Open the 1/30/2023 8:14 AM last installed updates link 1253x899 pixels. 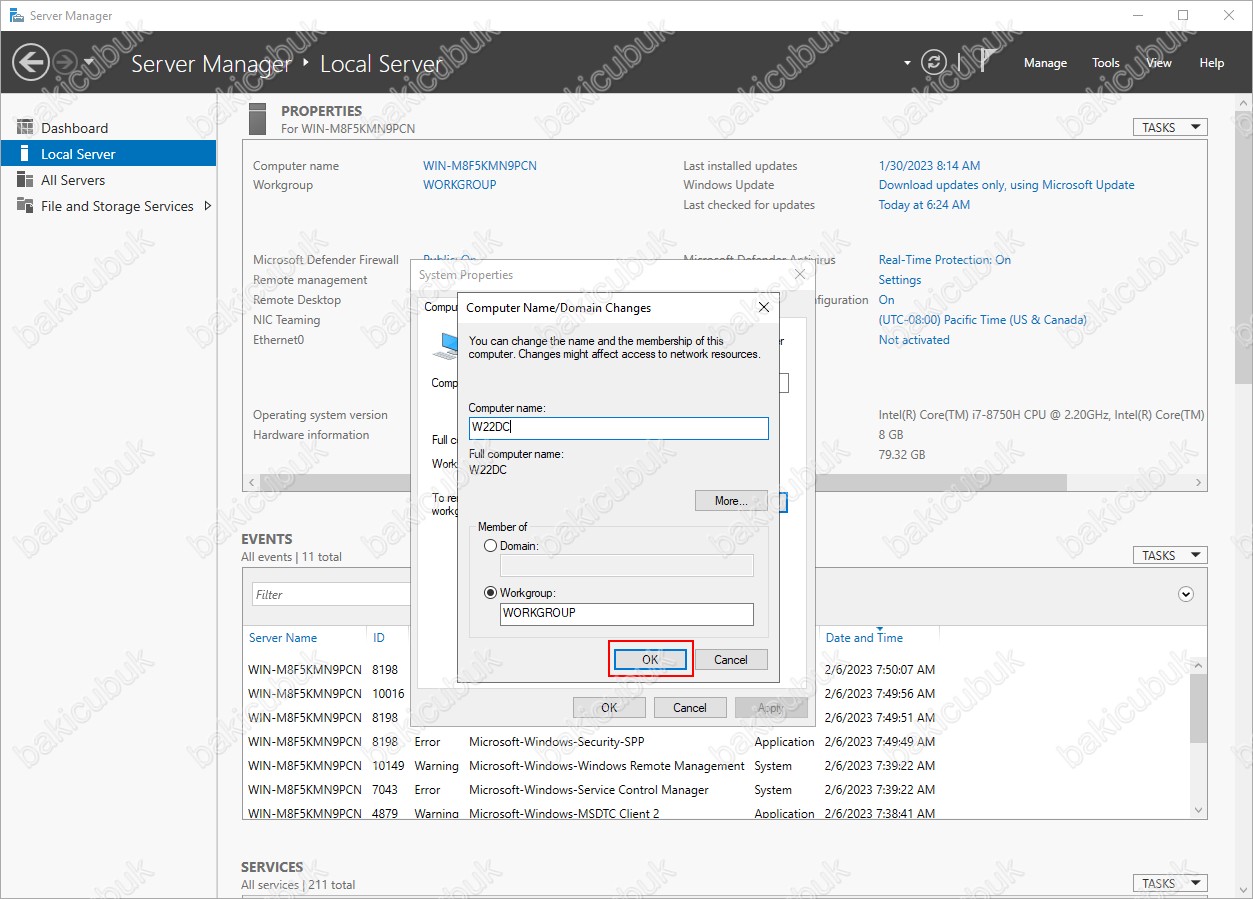(929, 166)
